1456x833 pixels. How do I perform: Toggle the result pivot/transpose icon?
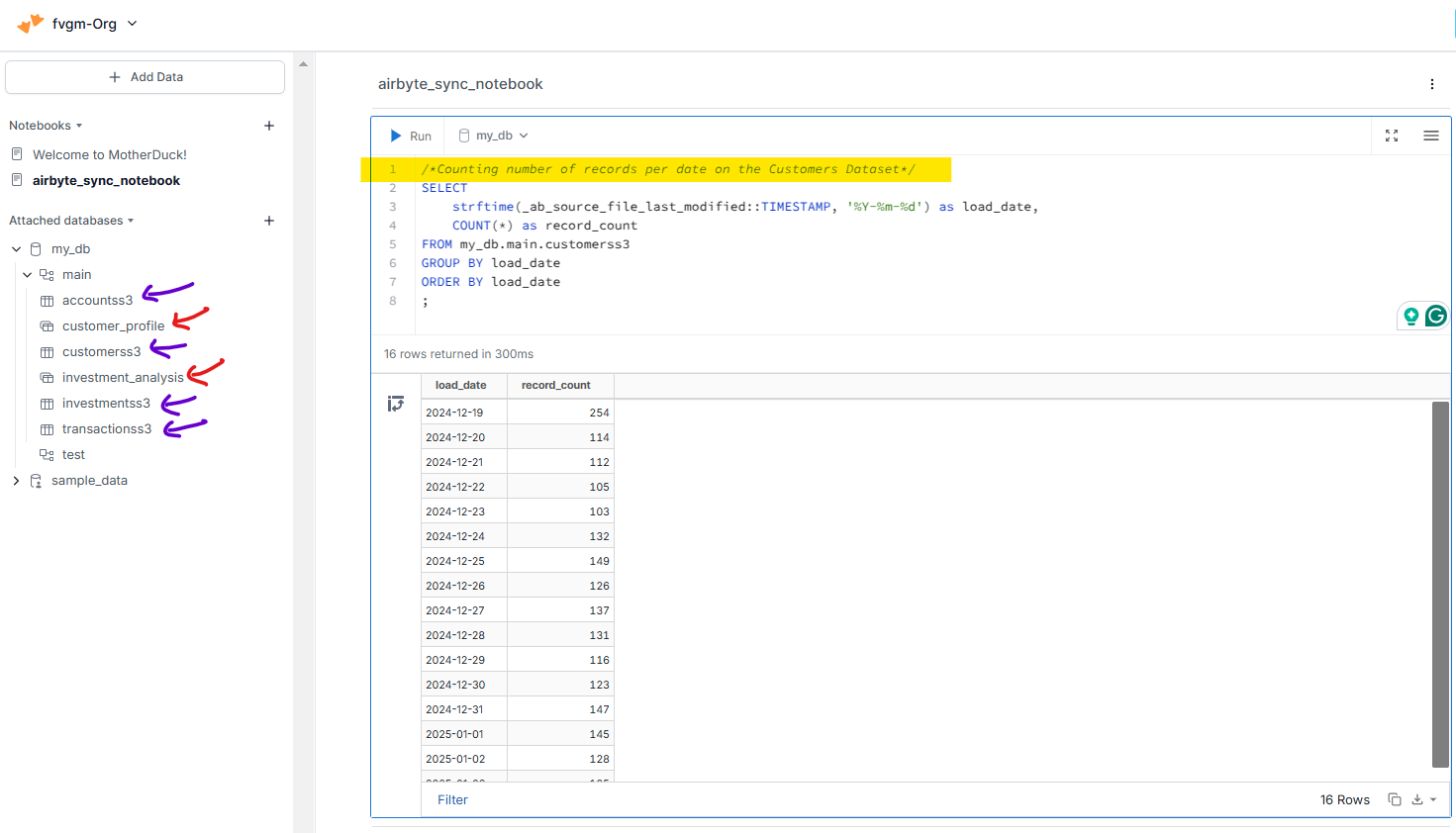click(396, 404)
